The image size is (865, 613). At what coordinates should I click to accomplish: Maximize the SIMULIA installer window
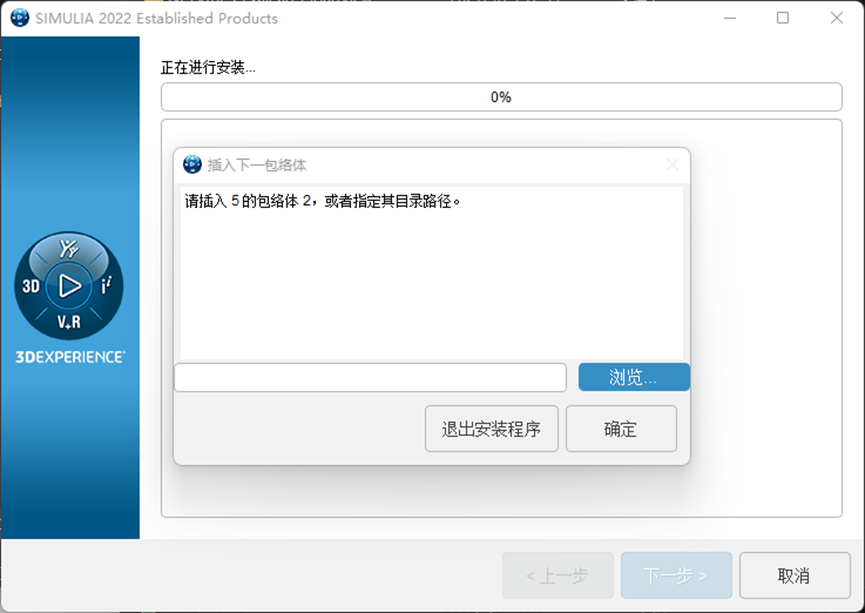[783, 18]
